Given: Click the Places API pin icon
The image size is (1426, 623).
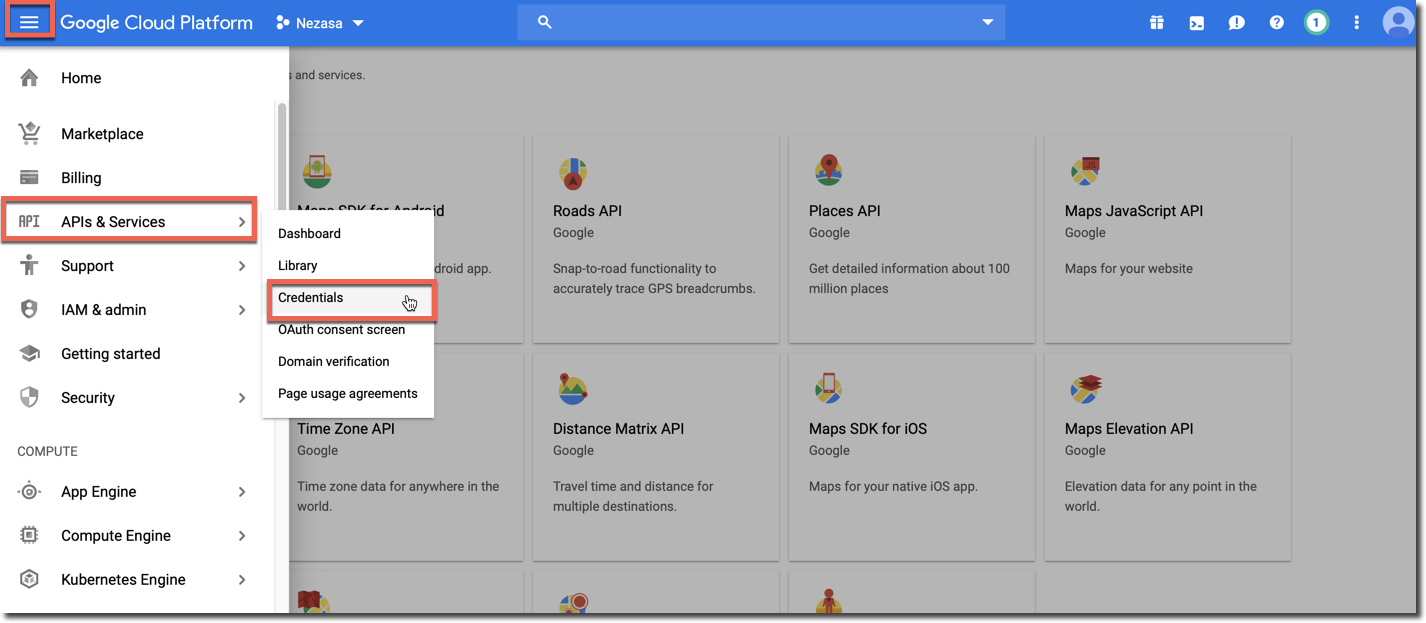Looking at the screenshot, I should (x=829, y=172).
